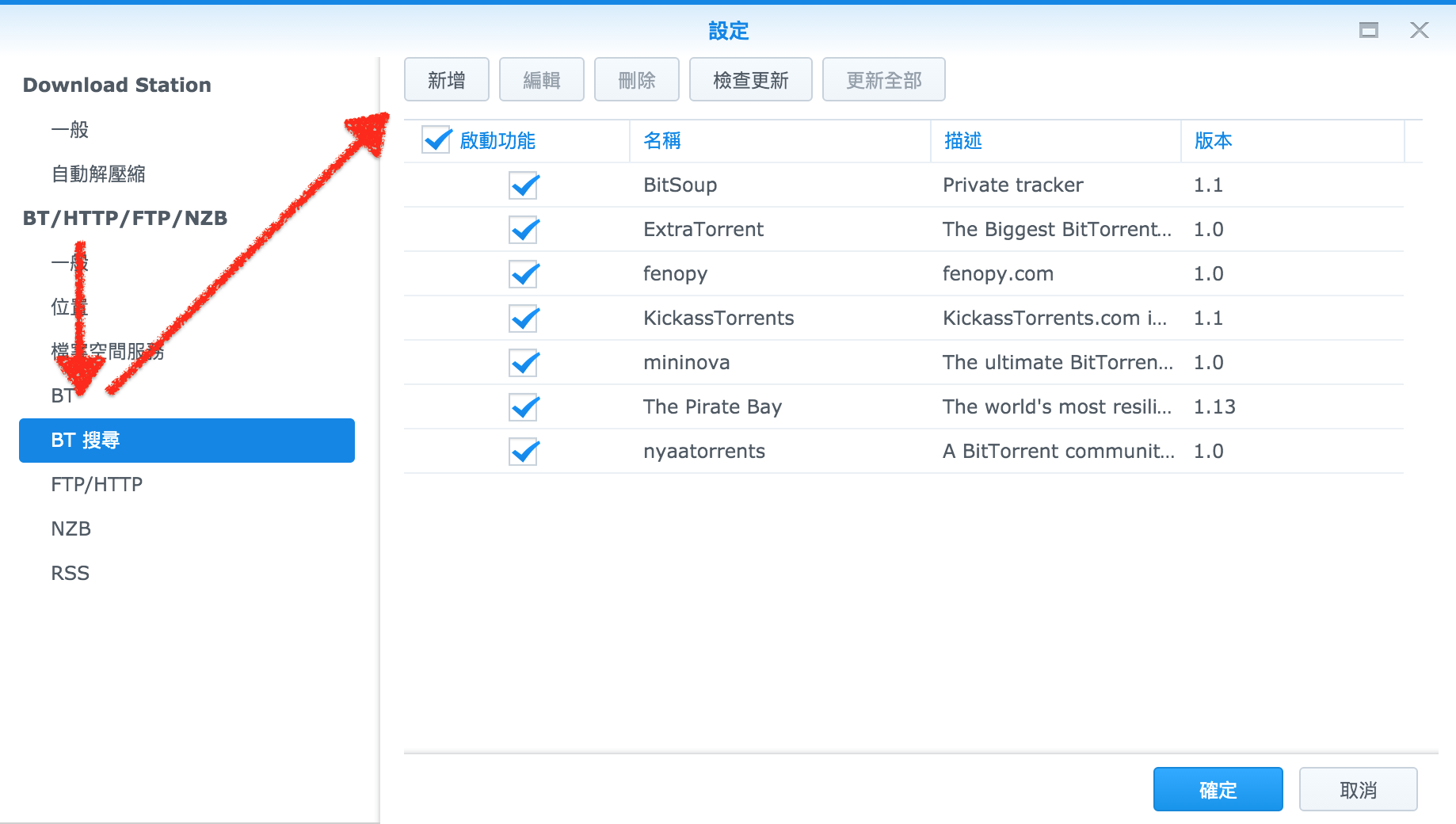Toggle the fenopy enable checkbox
1456x824 pixels.
coord(524,274)
